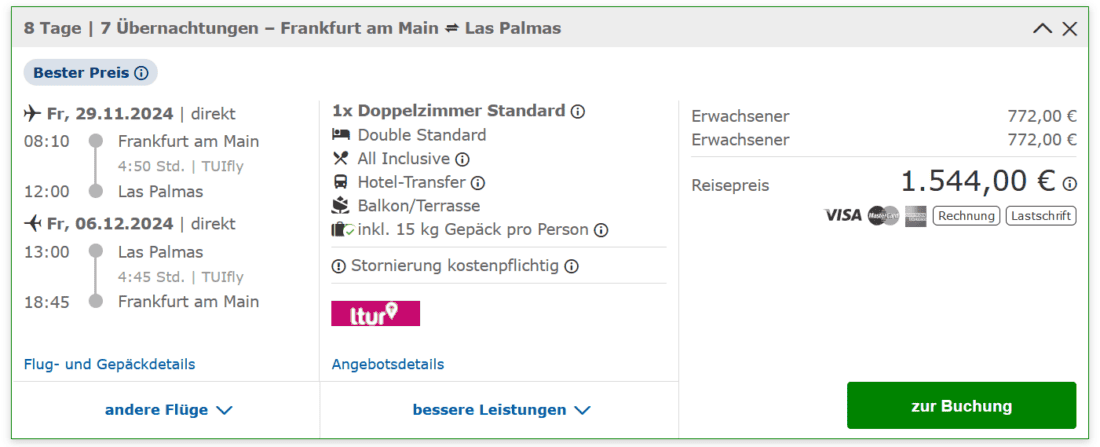Click the All Inclusive info icon
This screenshot has height=447, width=1100.
(462, 159)
